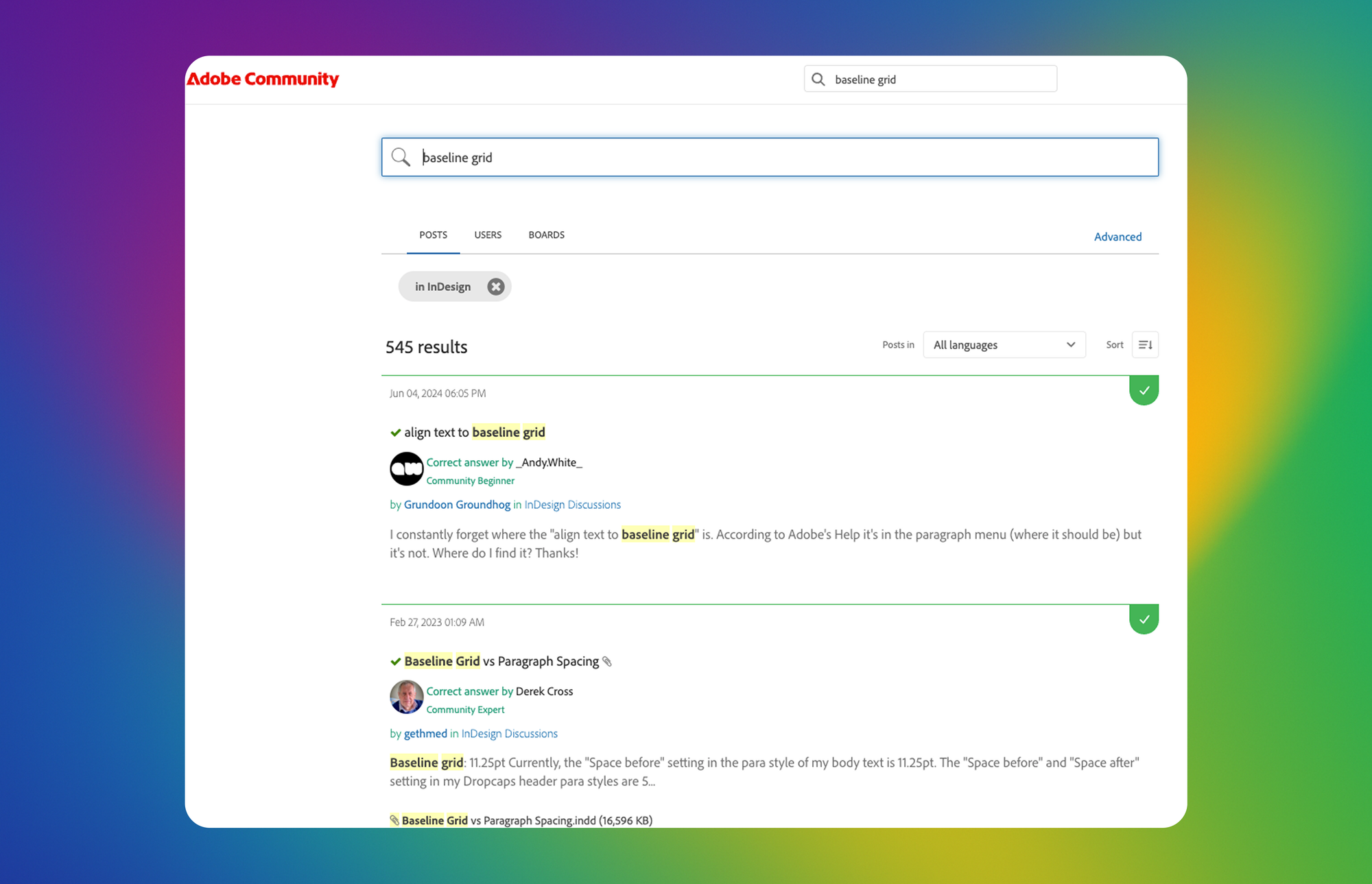The width and height of the screenshot is (1372, 884).
Task: Click the Adobe Community logo
Action: [x=263, y=79]
